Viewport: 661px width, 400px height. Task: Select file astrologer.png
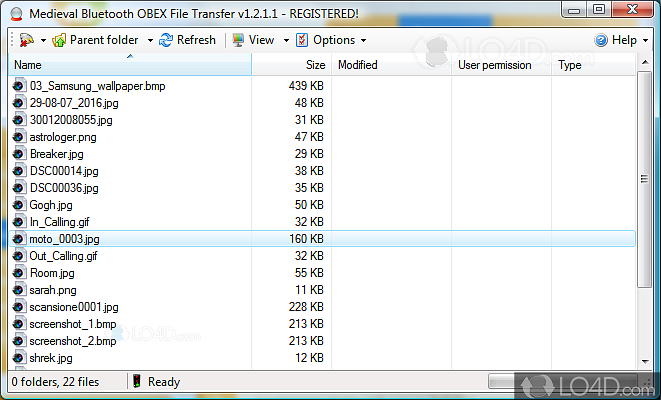tap(63, 137)
